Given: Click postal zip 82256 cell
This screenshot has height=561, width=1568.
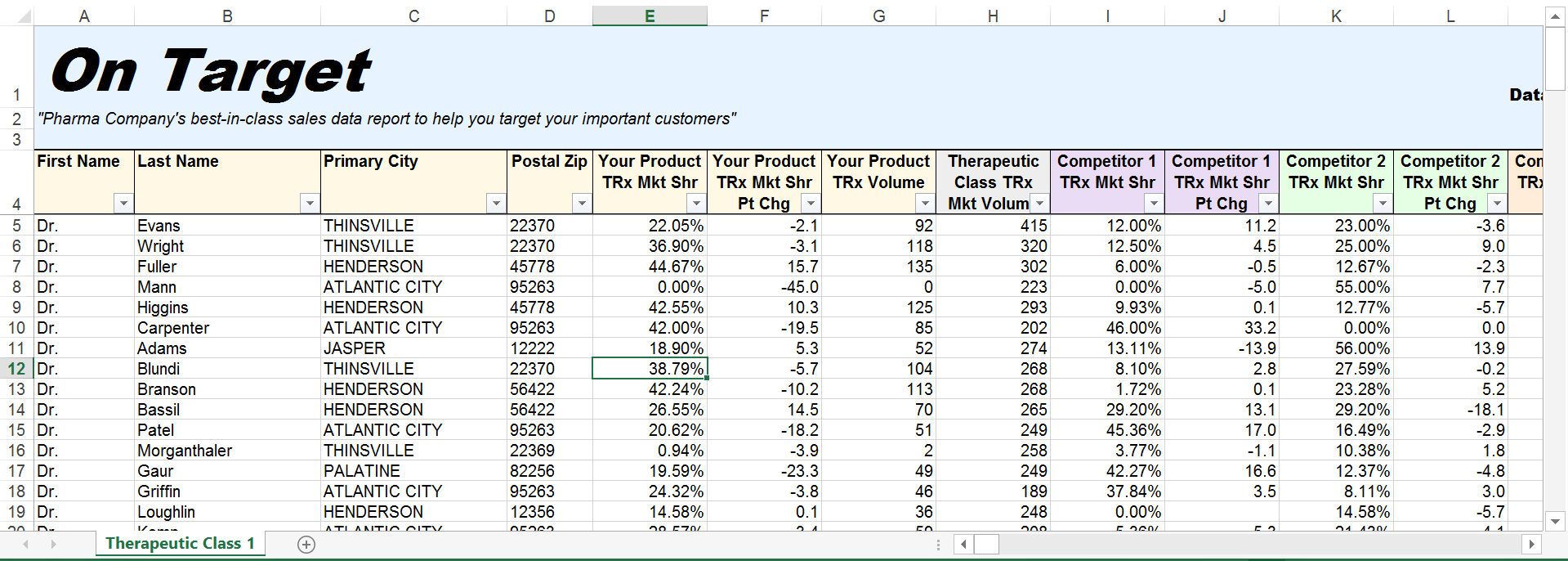Looking at the screenshot, I should tap(549, 471).
